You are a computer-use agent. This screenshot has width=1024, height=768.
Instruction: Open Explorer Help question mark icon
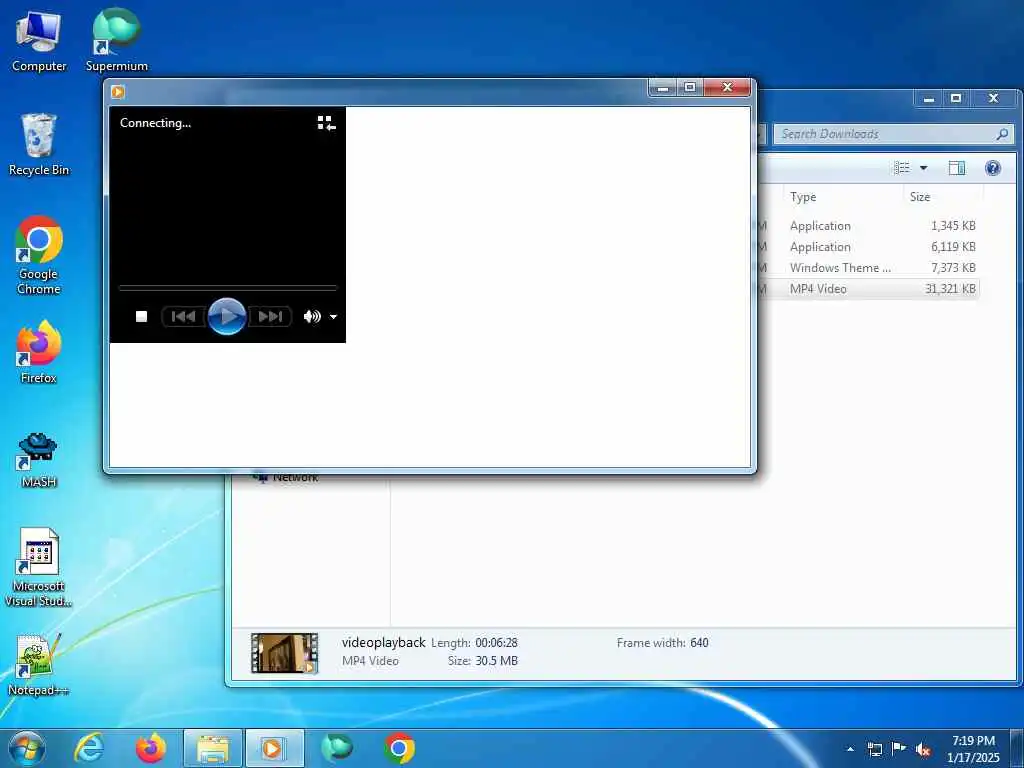click(993, 168)
